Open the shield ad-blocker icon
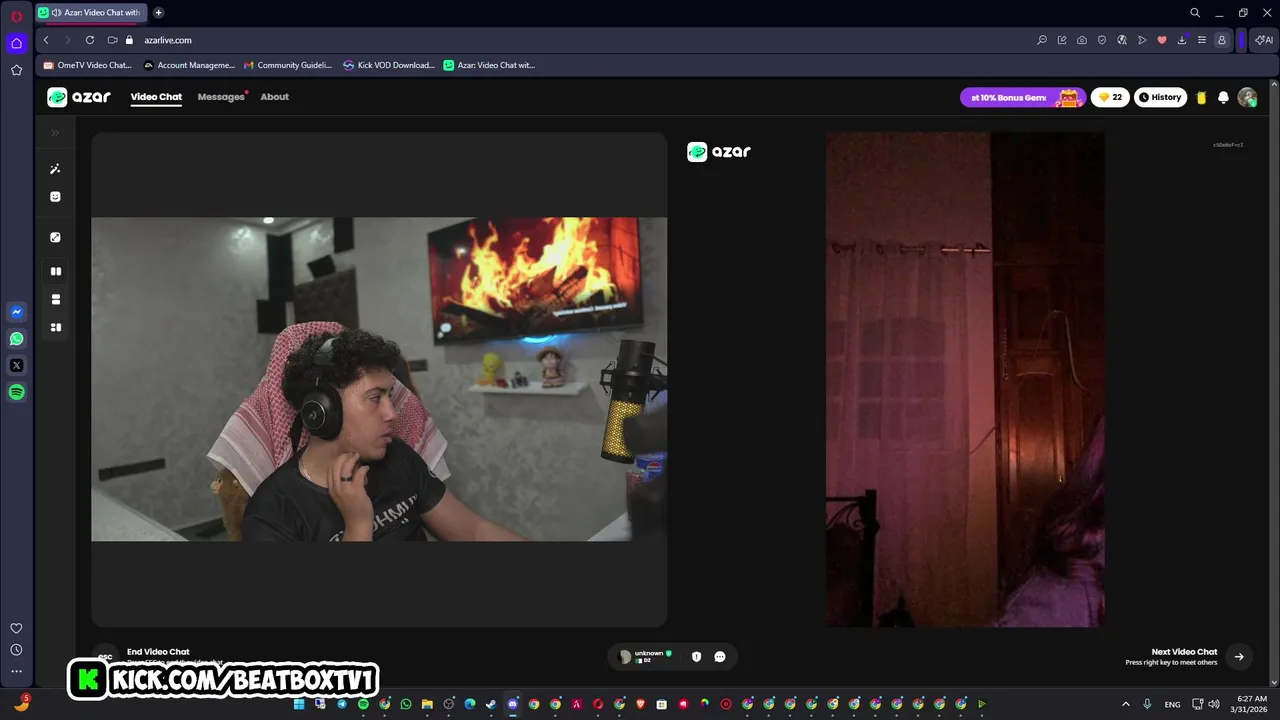This screenshot has width=1280, height=720. pyautogui.click(x=1102, y=40)
